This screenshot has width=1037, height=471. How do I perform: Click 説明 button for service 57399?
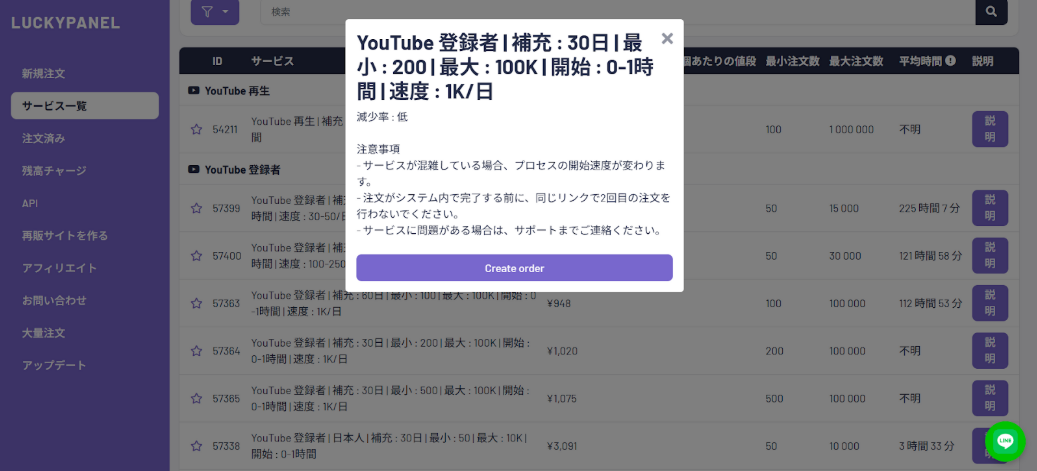[x=989, y=208]
